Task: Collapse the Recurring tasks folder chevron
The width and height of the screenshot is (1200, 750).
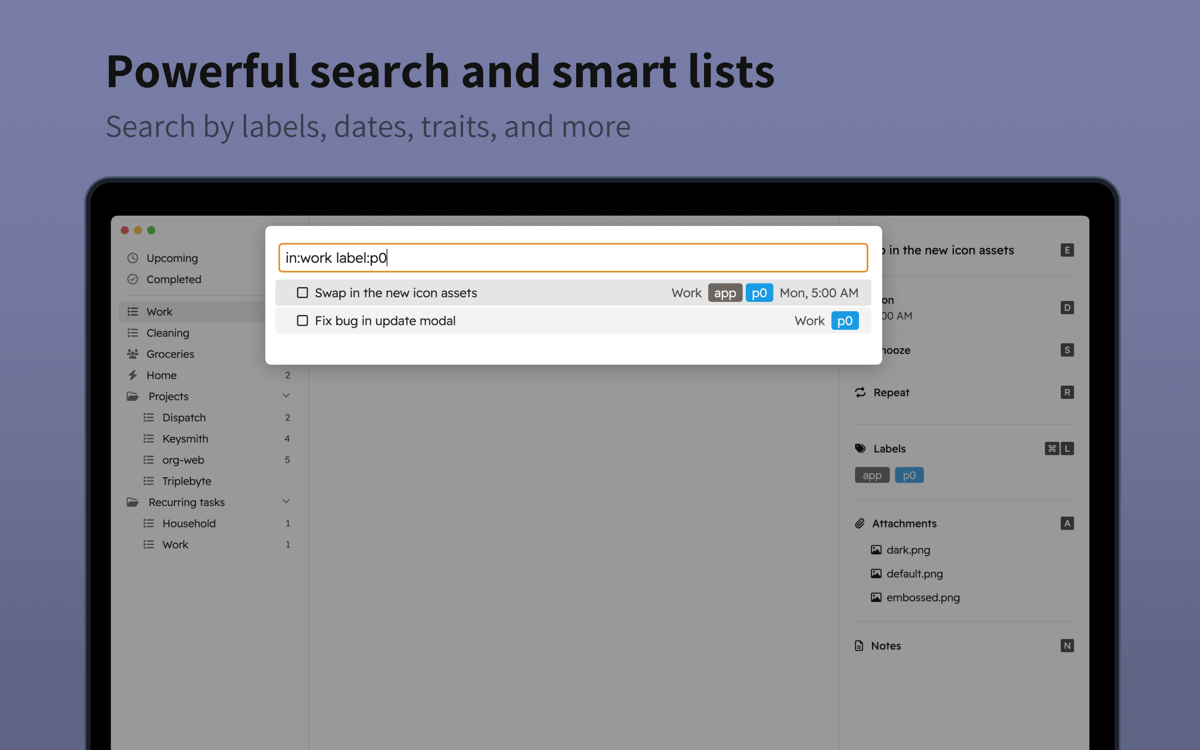Action: point(286,502)
